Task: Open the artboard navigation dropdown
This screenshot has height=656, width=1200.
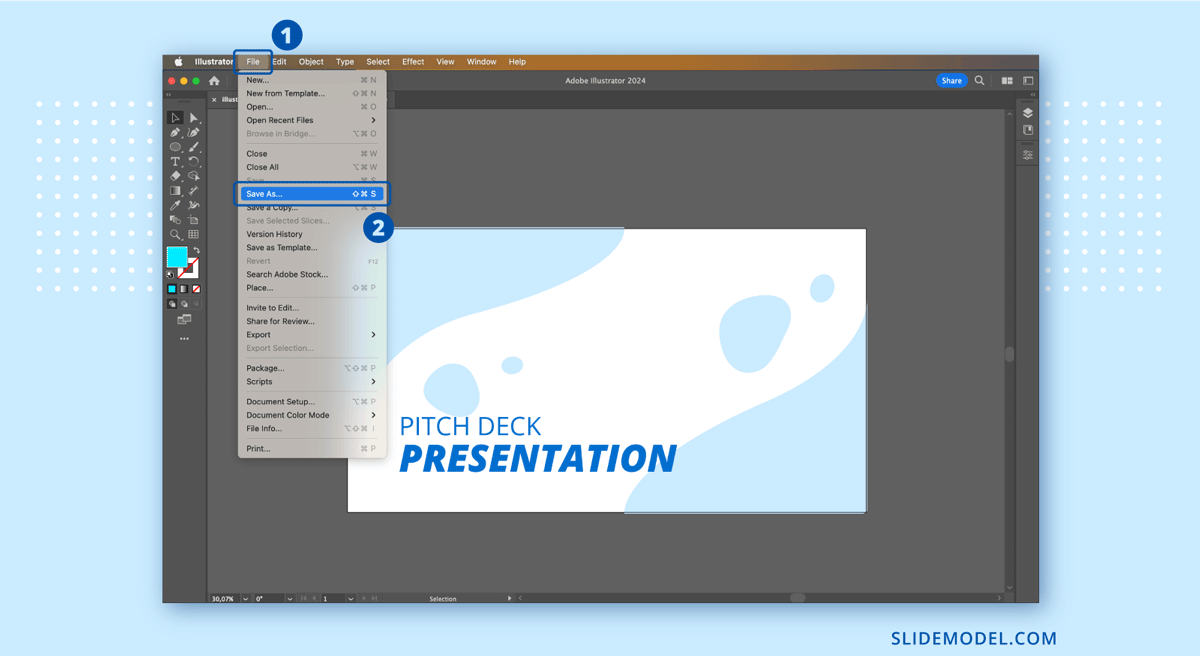Action: click(351, 598)
